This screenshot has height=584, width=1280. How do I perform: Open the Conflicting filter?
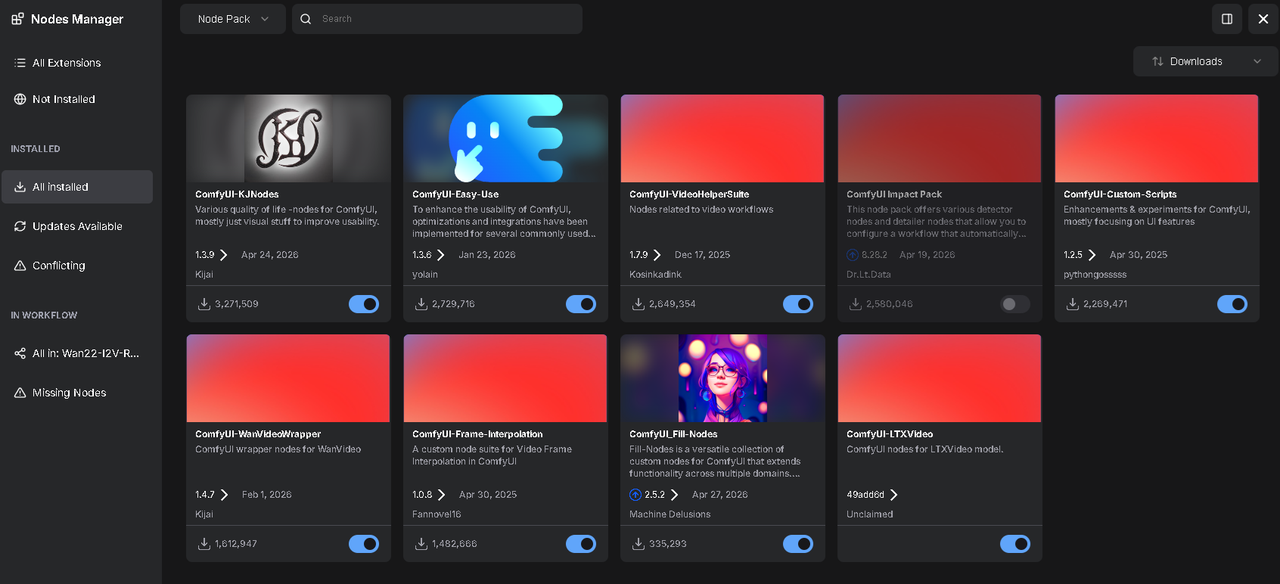click(77, 265)
